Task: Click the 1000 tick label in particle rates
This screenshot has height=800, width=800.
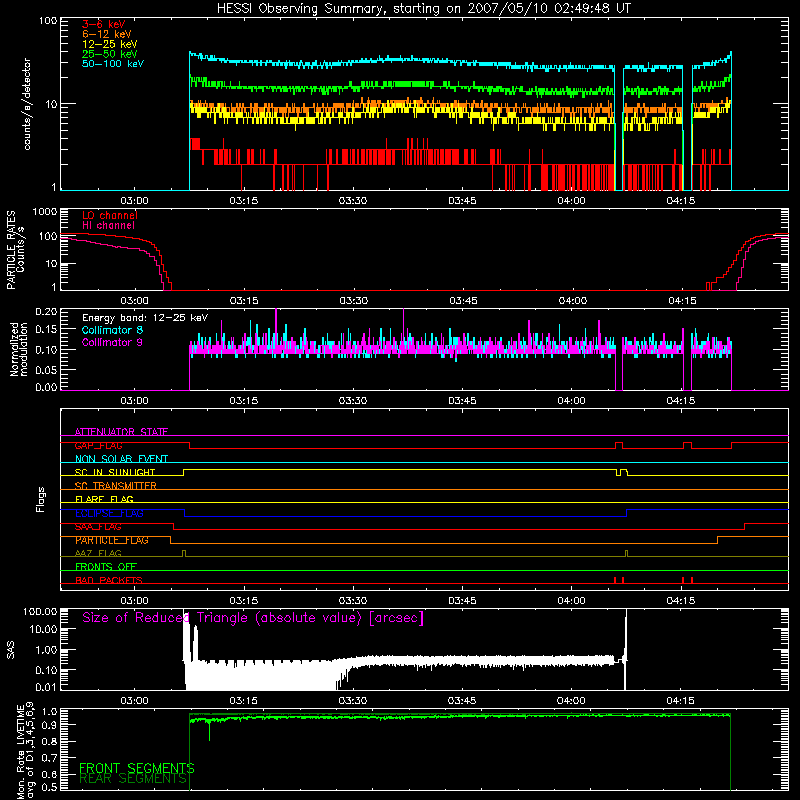Action: click(x=45, y=212)
